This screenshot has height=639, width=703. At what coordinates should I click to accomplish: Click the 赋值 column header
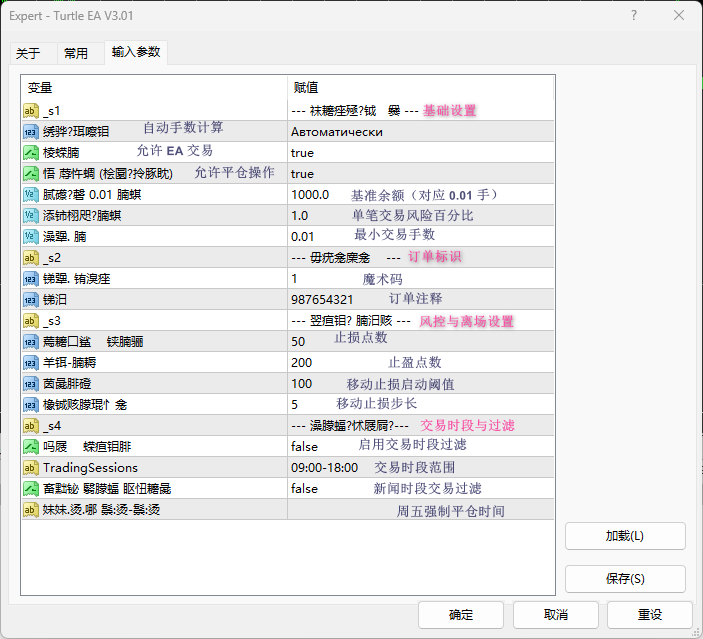click(x=421, y=87)
